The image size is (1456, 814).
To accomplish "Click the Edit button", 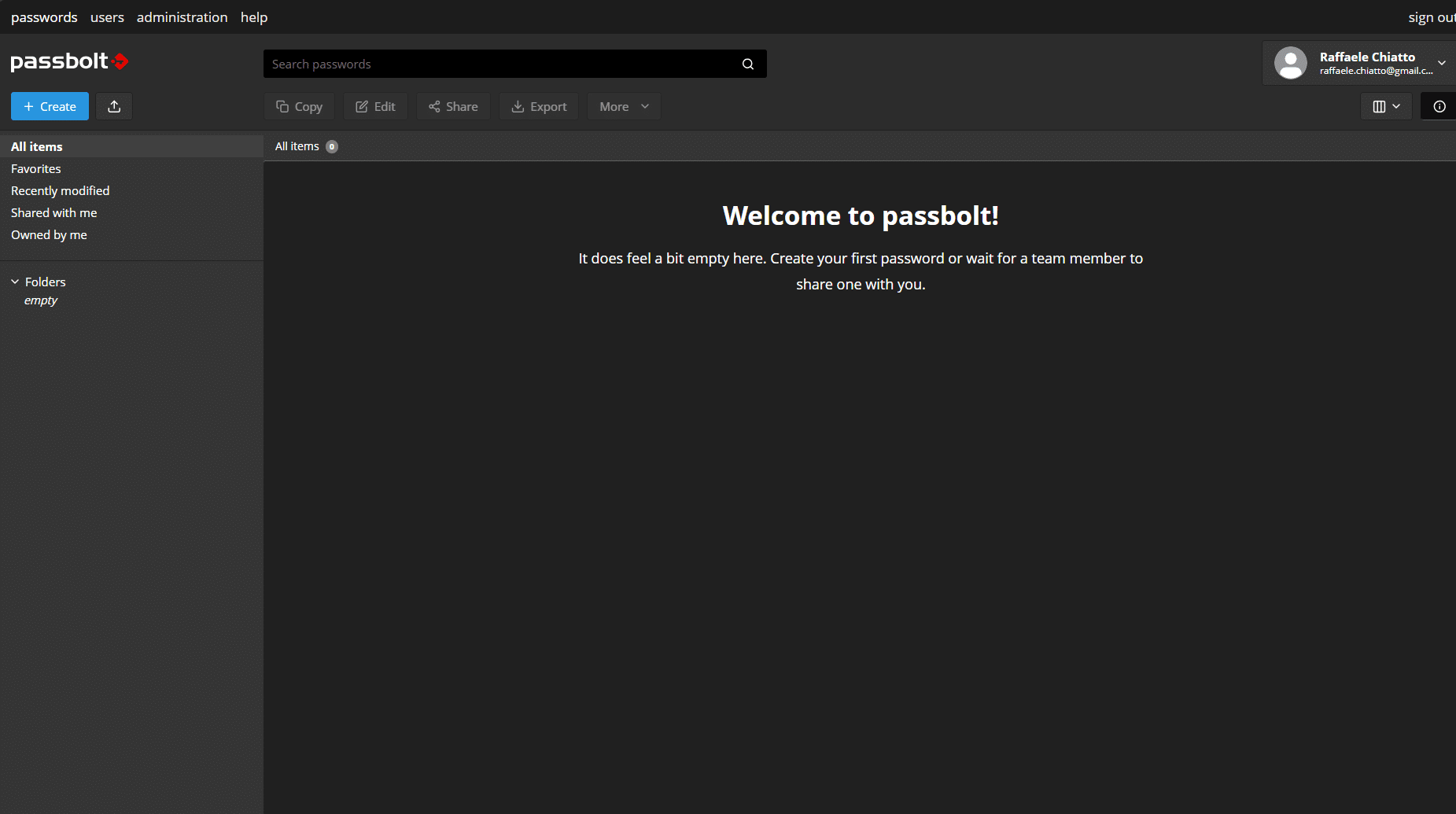I will point(375,106).
